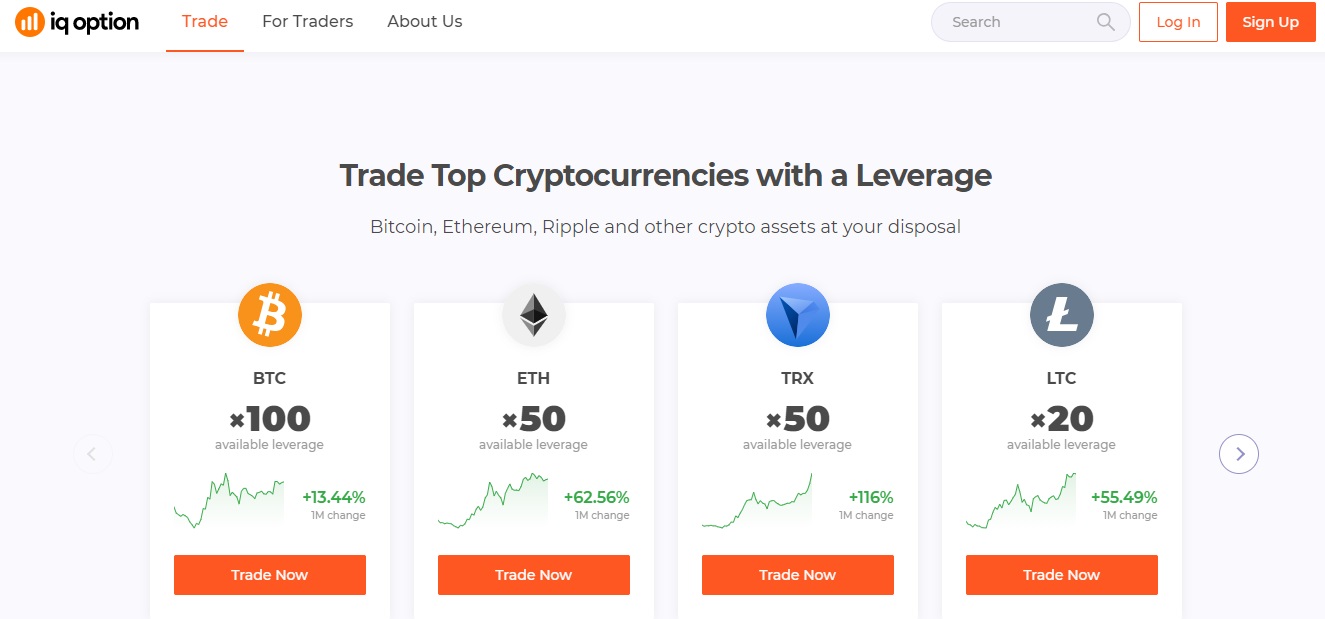1325x619 pixels.
Task: Open the Trade tab
Action: point(205,21)
